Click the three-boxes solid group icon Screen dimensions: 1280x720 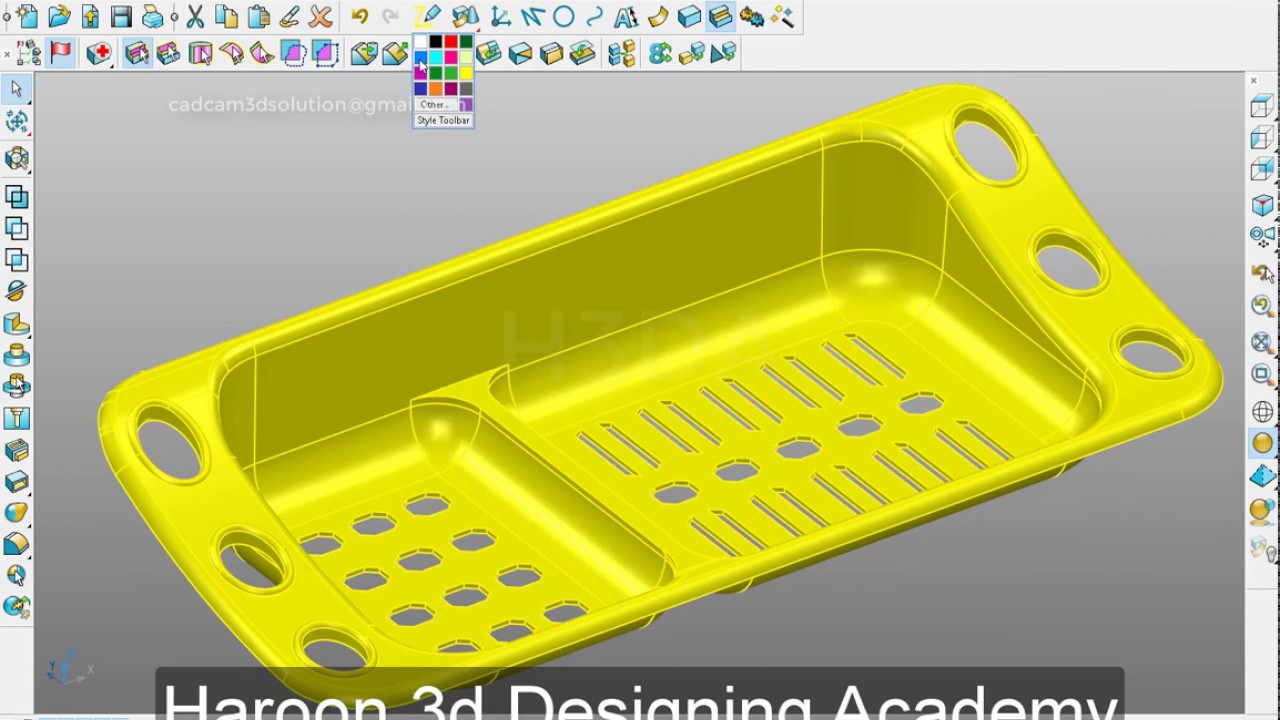tap(621, 53)
